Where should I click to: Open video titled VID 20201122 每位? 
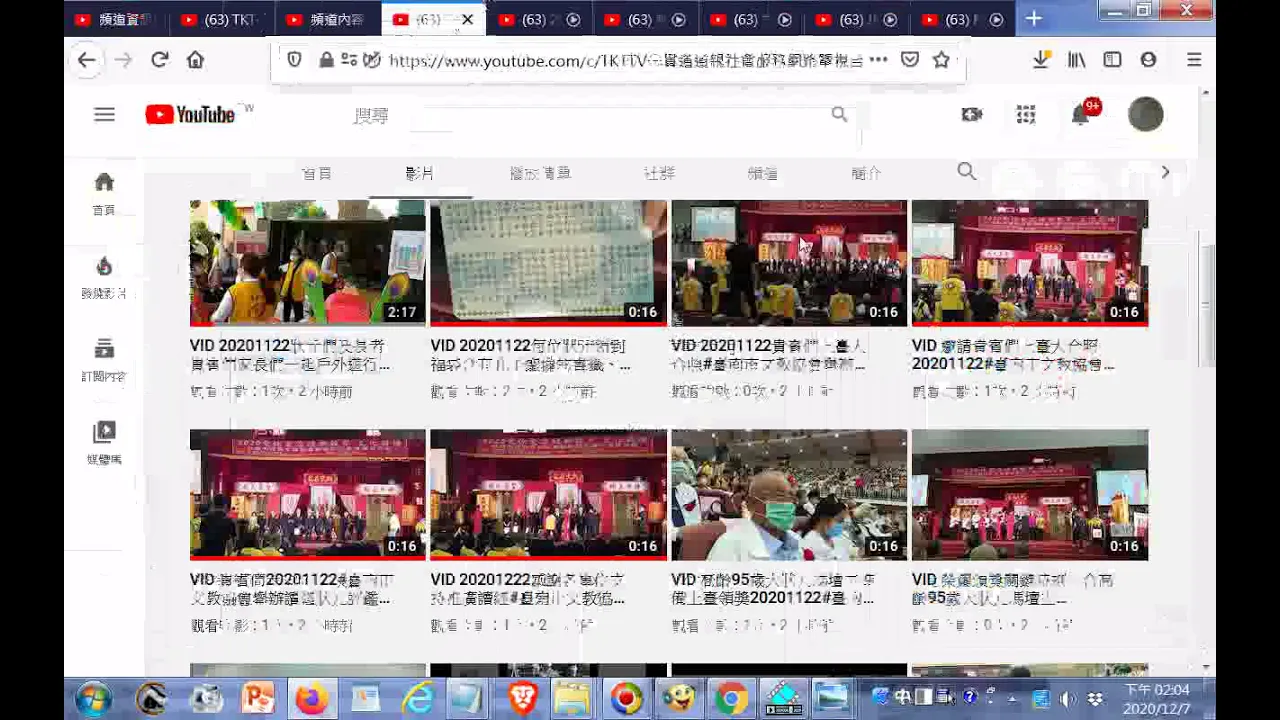[x=531, y=355]
